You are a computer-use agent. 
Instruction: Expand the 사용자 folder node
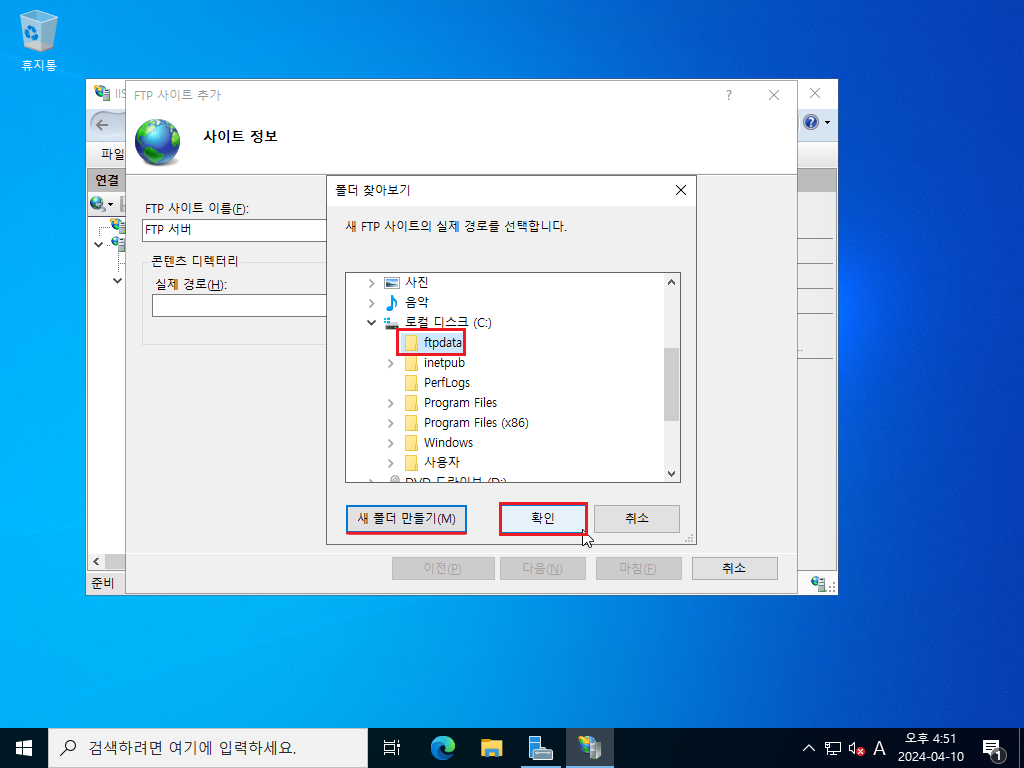tap(391, 463)
